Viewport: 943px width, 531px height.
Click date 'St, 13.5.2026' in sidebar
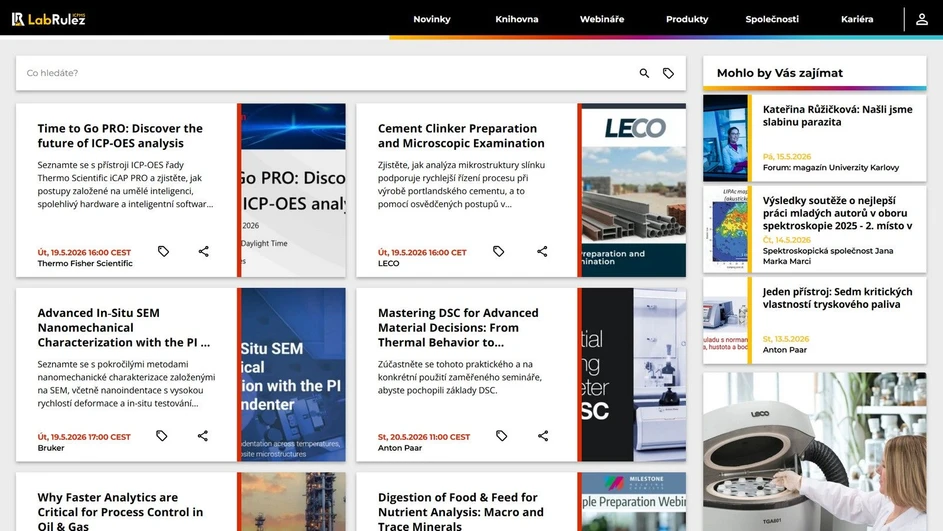click(786, 339)
